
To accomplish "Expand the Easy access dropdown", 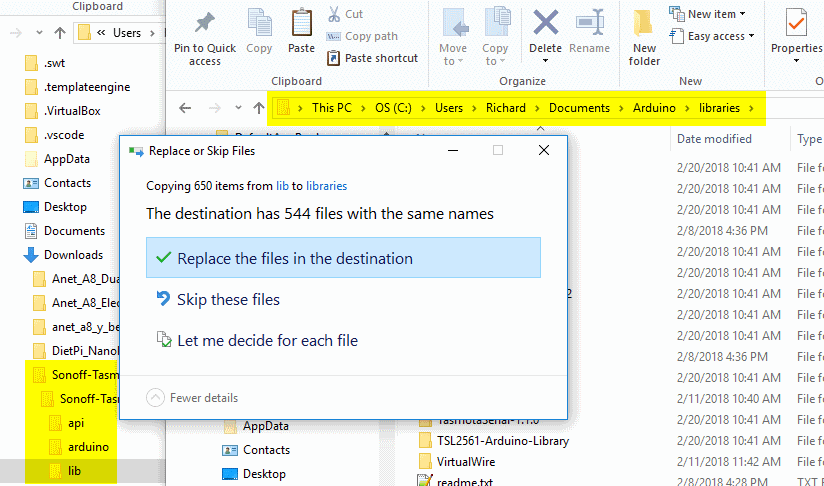I will click(x=719, y=37).
